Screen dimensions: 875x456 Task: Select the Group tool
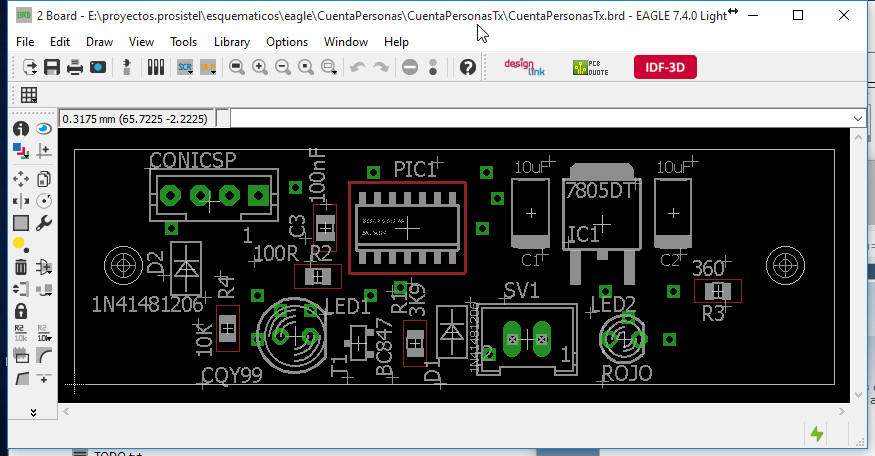tap(21, 223)
